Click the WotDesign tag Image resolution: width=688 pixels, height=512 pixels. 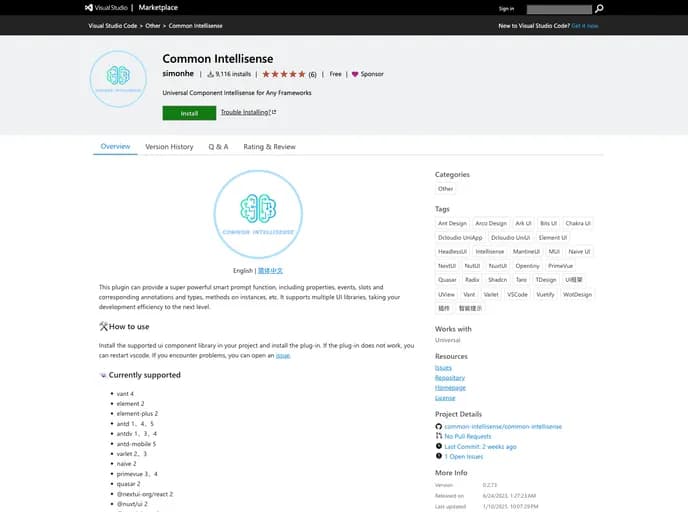(x=577, y=294)
